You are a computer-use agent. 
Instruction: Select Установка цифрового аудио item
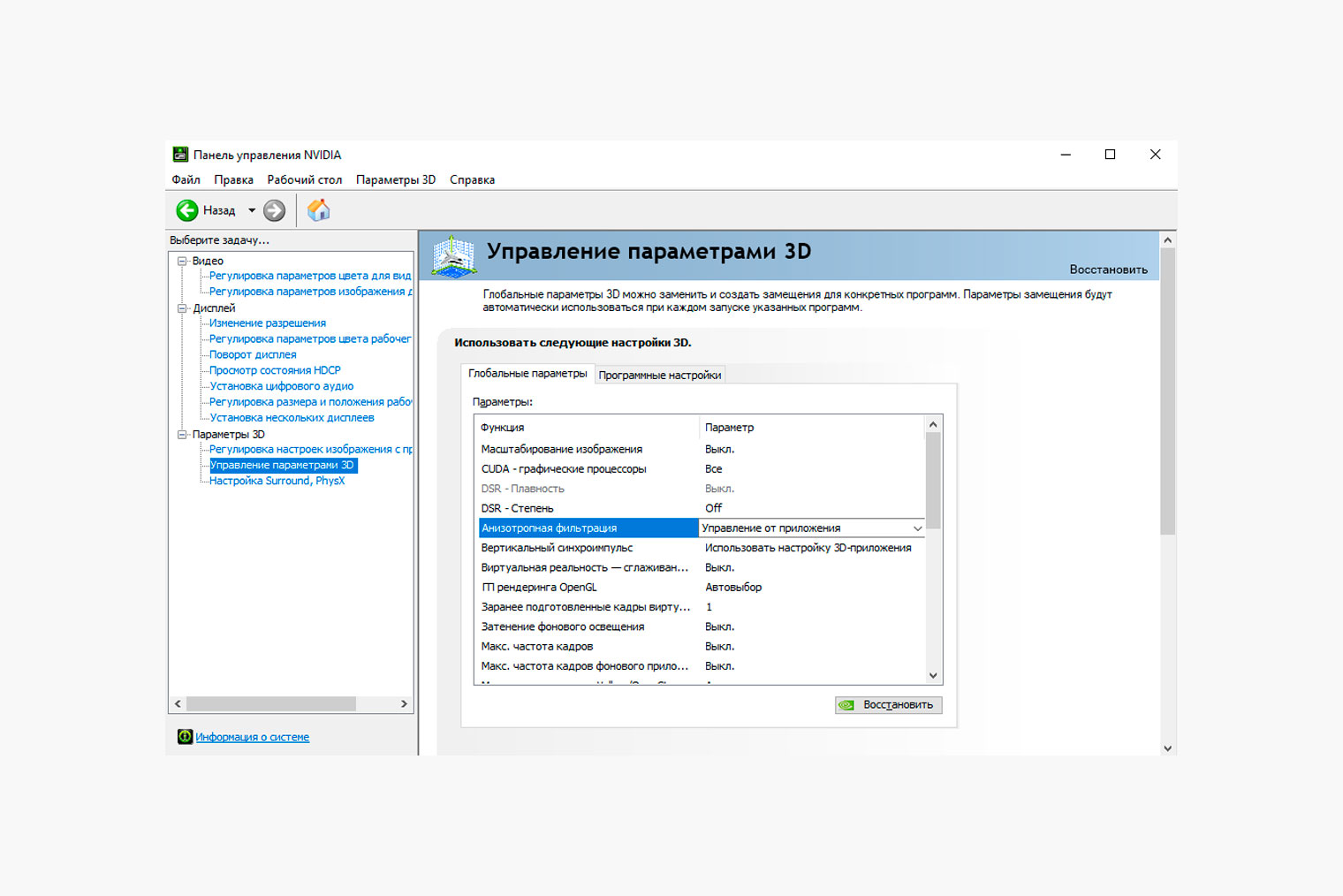pyautogui.click(x=281, y=386)
